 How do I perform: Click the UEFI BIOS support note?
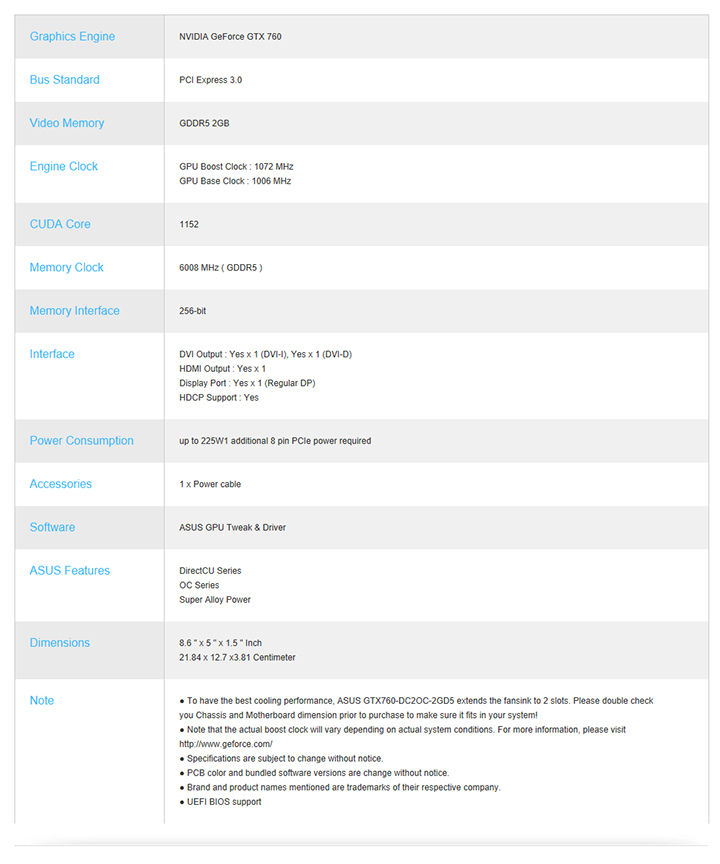click(224, 802)
